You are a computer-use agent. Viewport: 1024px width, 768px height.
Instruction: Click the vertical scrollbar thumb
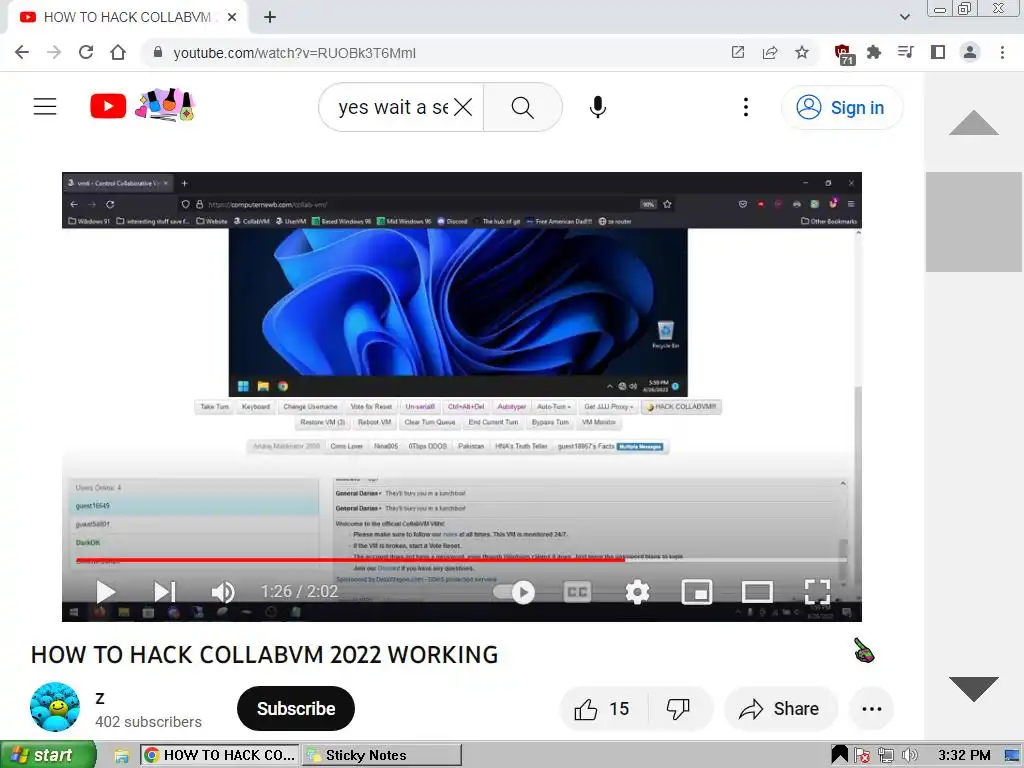pyautogui.click(x=973, y=221)
